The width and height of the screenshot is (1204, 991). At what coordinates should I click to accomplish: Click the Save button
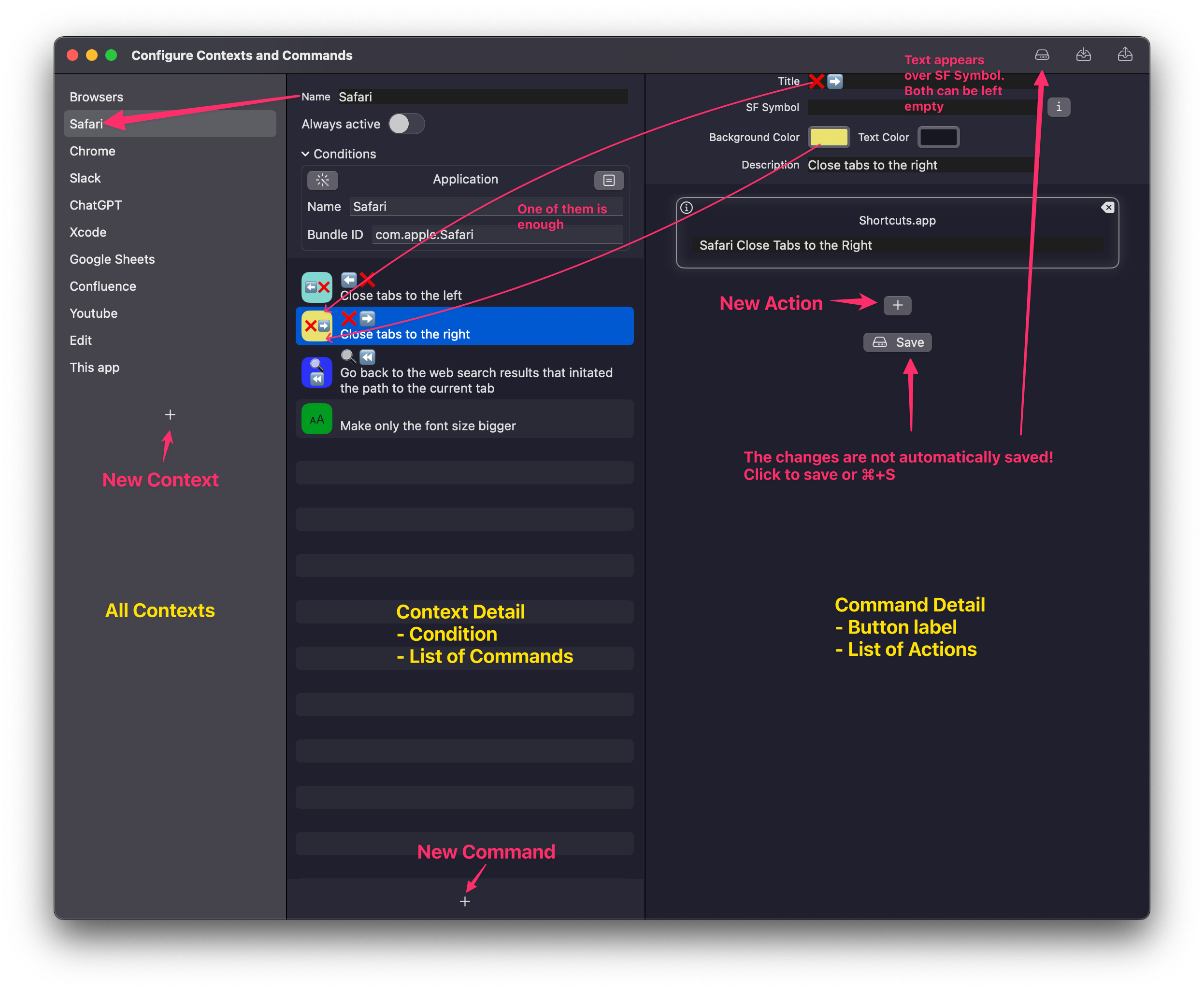(x=897, y=342)
